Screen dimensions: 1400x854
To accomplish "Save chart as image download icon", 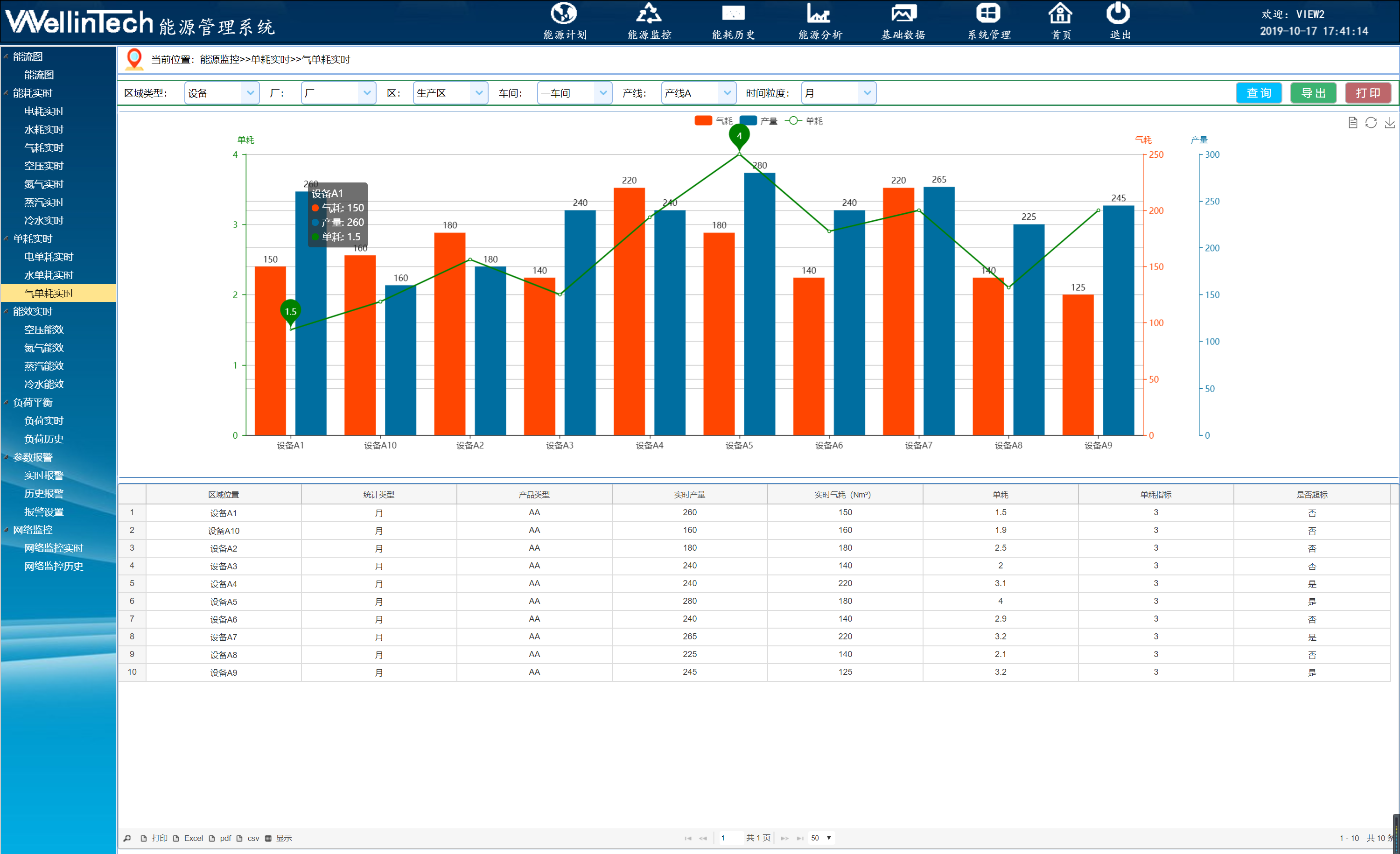I will (x=1389, y=122).
